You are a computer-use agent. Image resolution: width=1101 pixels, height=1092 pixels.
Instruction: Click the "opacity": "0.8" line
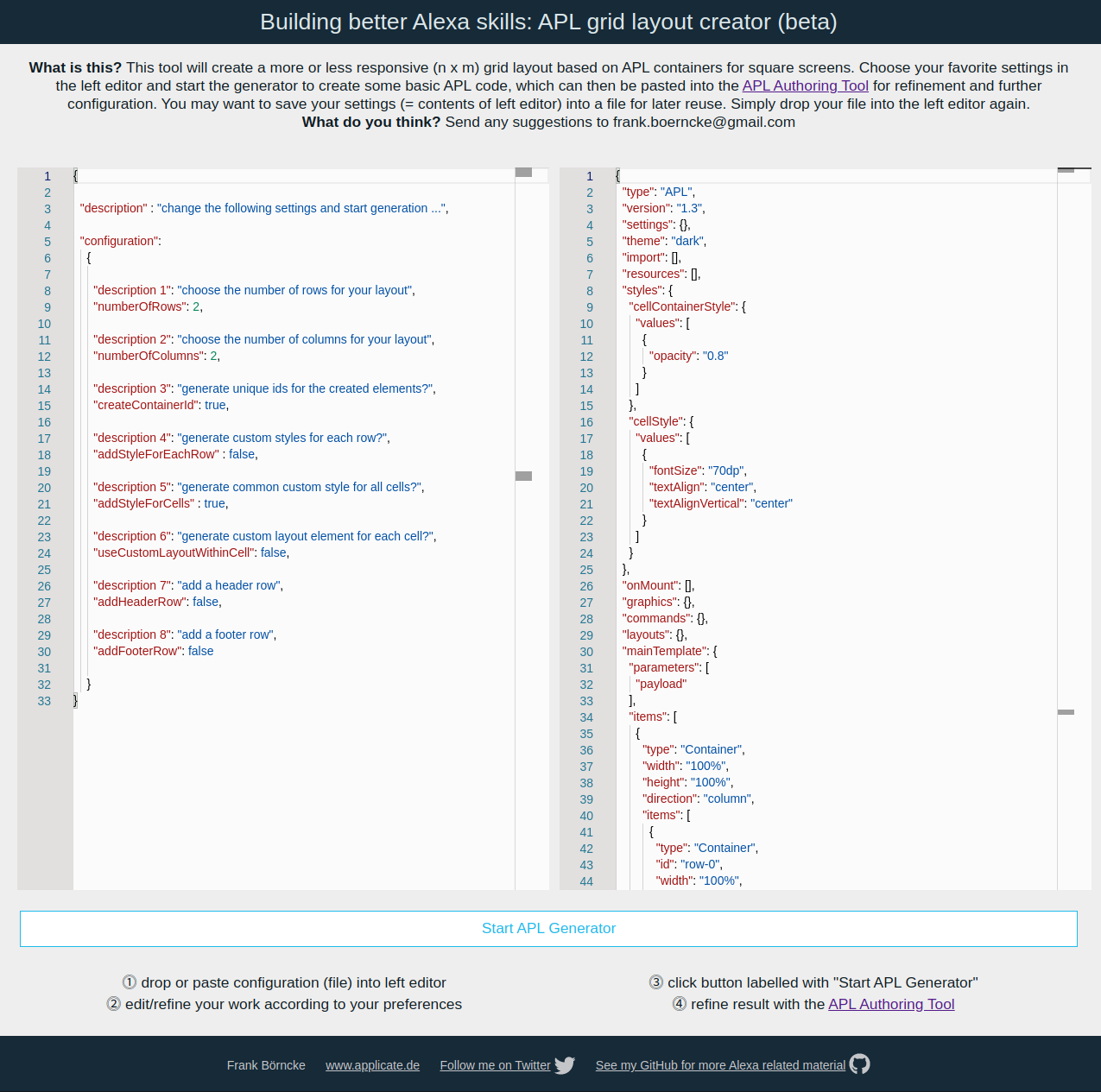[x=689, y=356]
